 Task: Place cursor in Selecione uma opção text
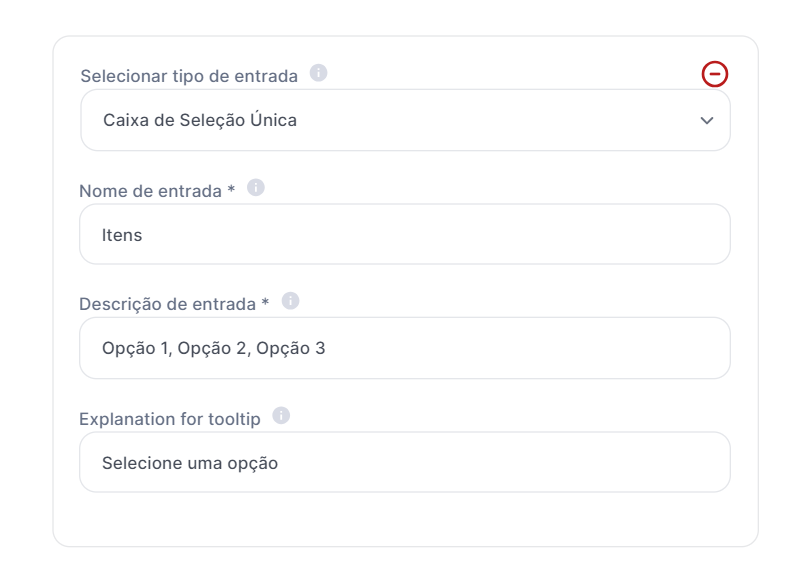pos(190,463)
